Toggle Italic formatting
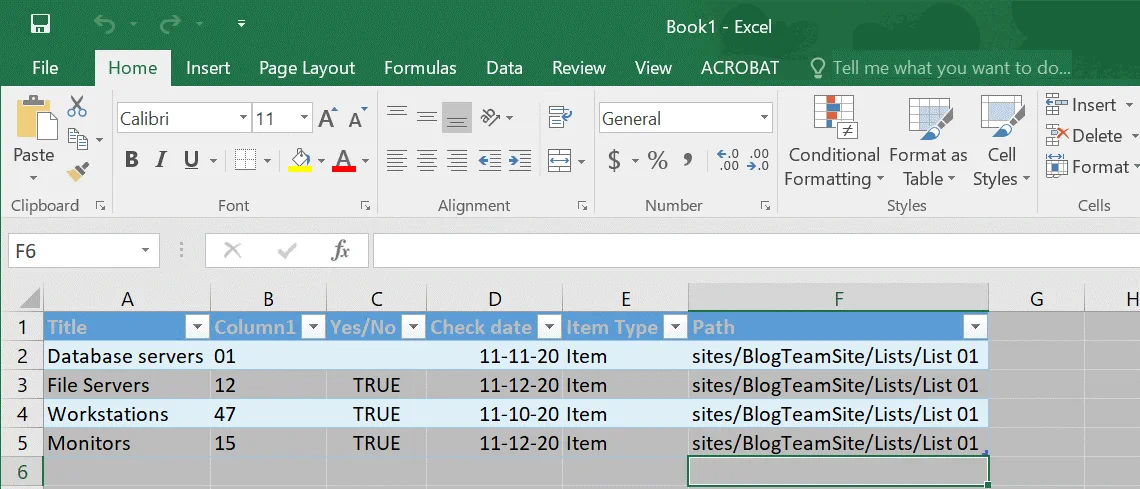 (x=160, y=160)
